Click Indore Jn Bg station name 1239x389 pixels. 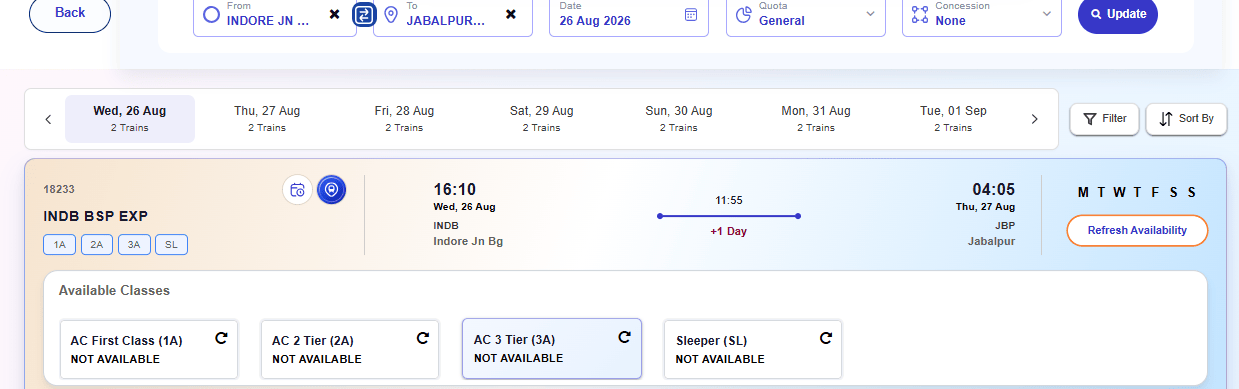click(x=468, y=241)
